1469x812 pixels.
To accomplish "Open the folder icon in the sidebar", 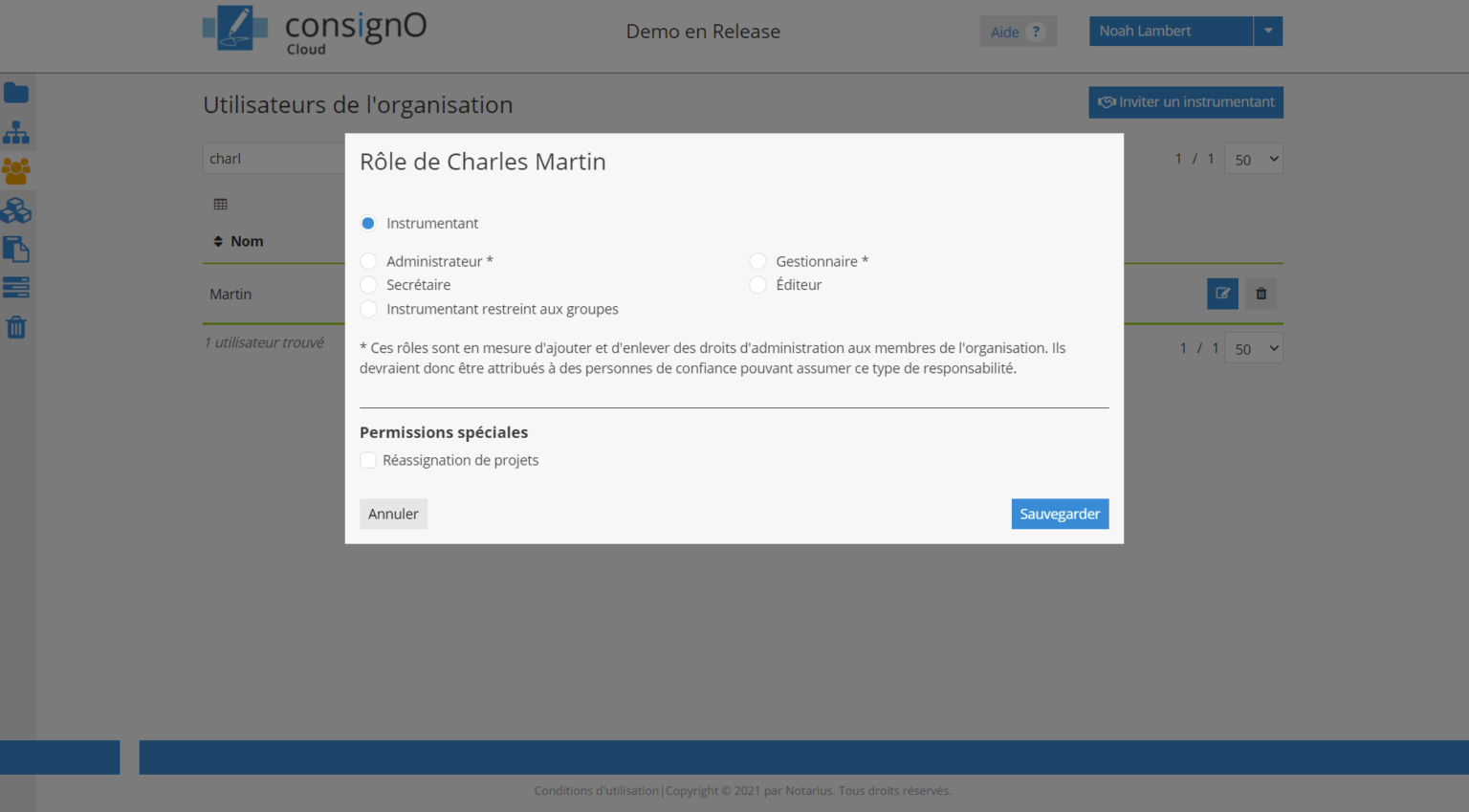I will tap(16, 93).
